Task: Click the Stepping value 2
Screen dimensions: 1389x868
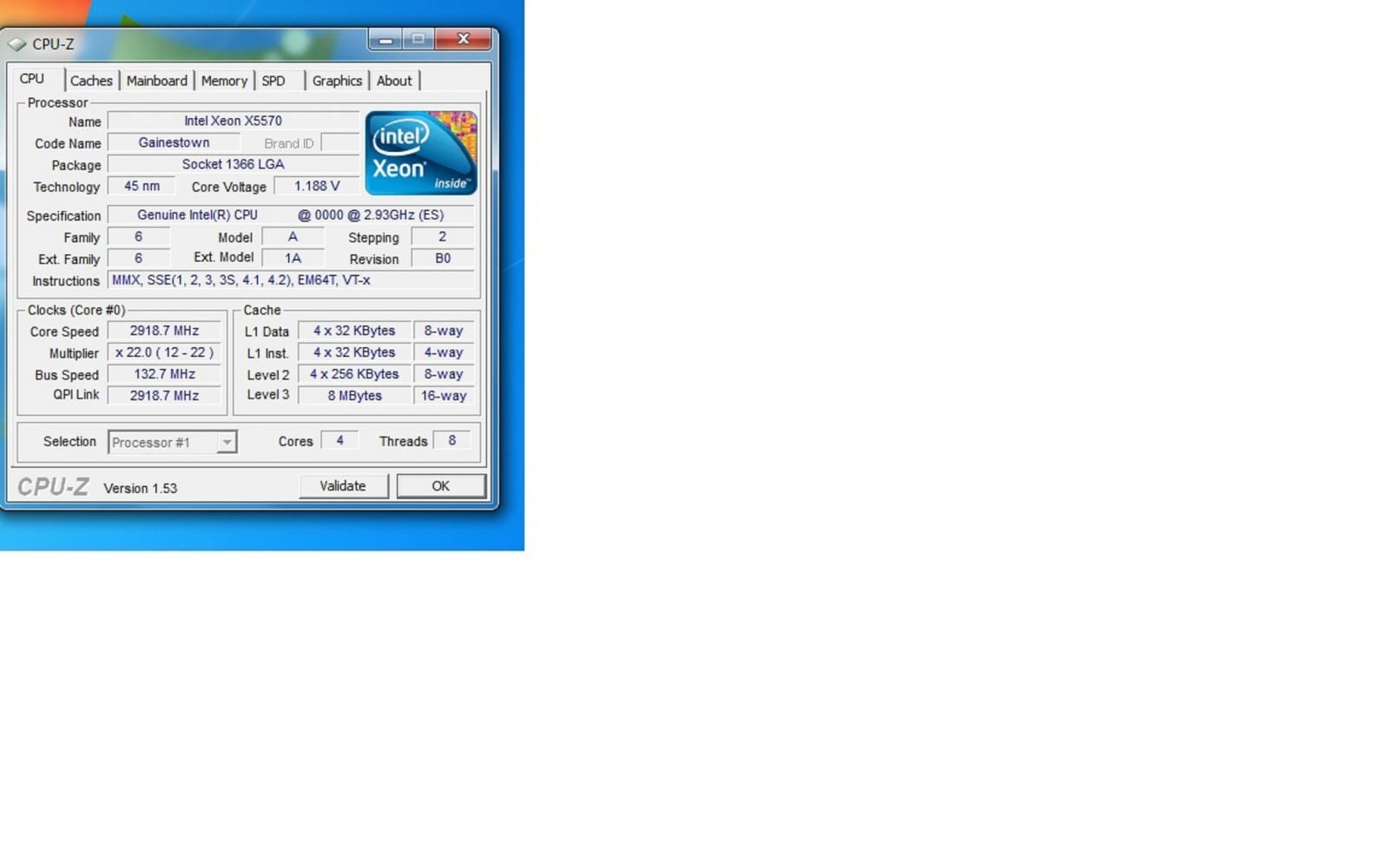Action: coord(443,237)
